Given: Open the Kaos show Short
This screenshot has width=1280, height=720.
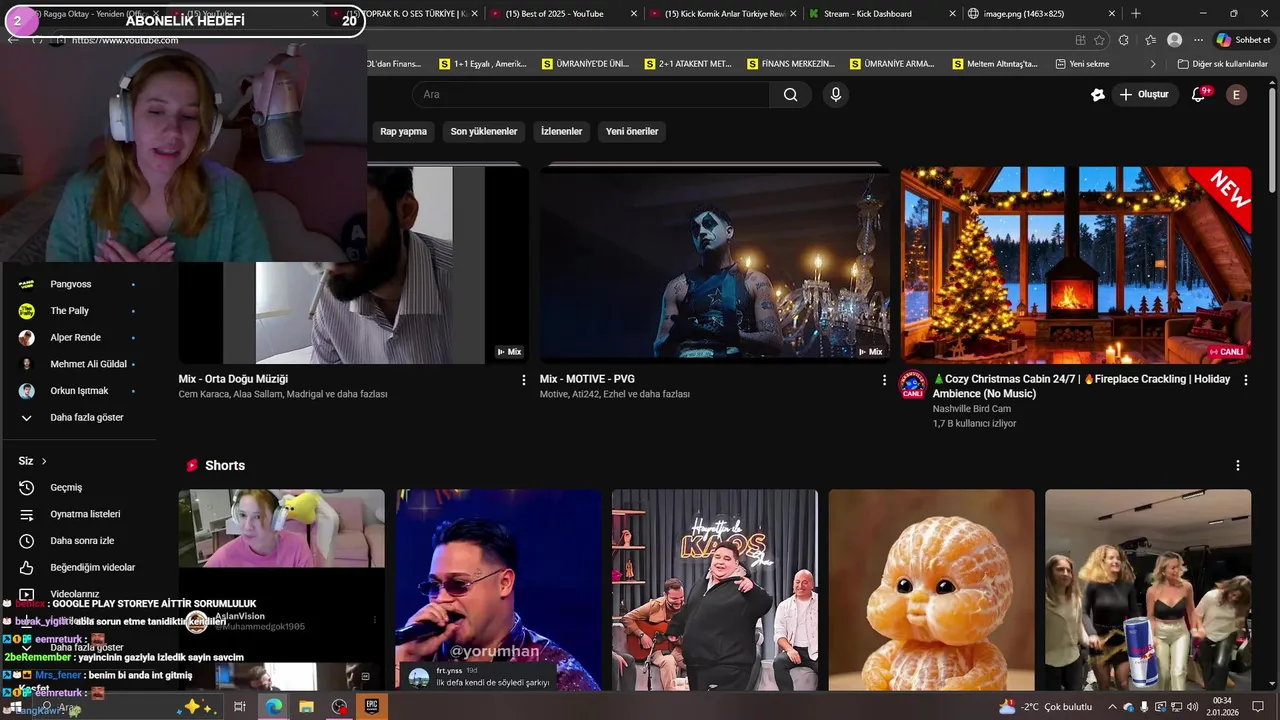Looking at the screenshot, I should (714, 590).
